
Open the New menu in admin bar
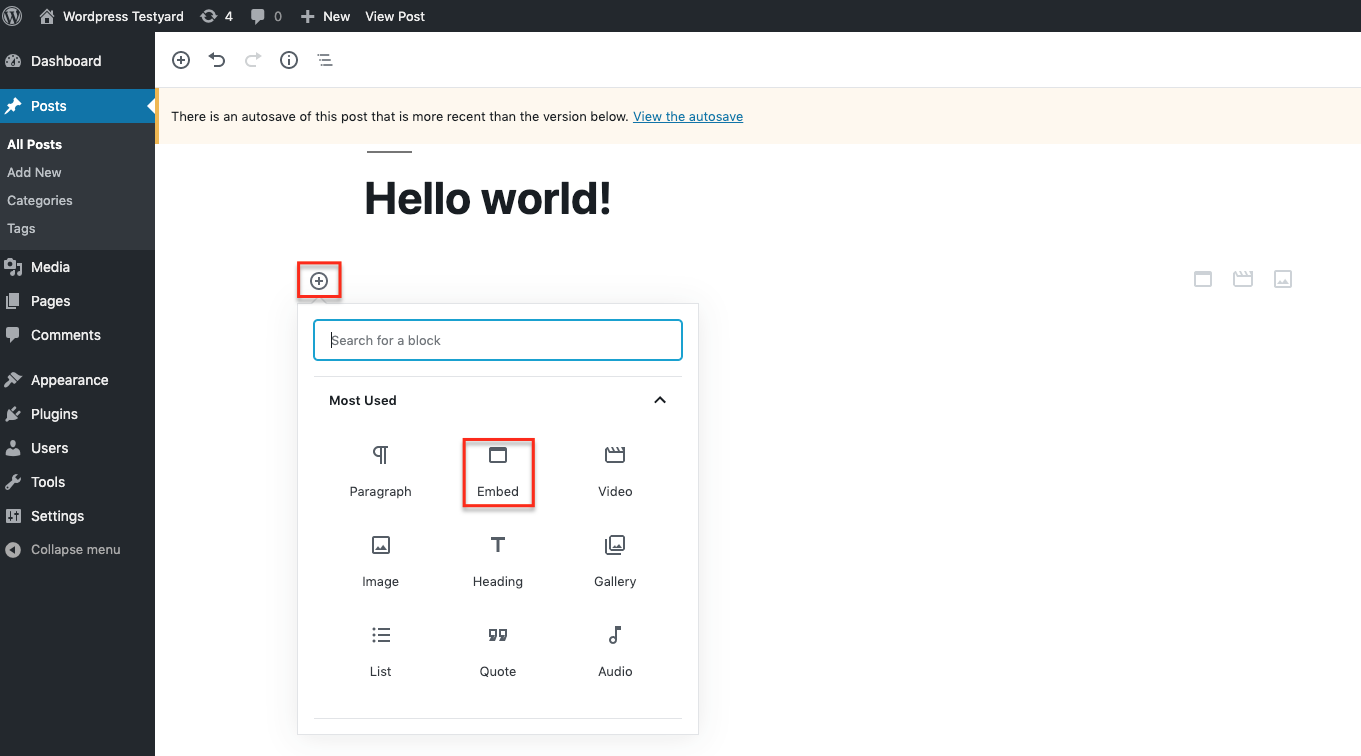point(326,16)
